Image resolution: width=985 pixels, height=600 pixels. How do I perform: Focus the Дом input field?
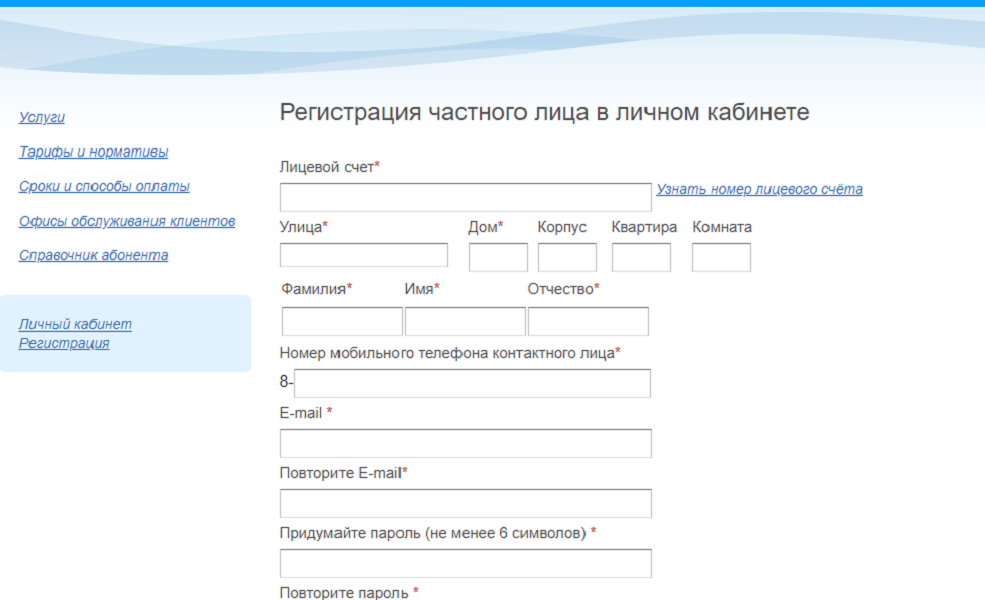pos(498,258)
